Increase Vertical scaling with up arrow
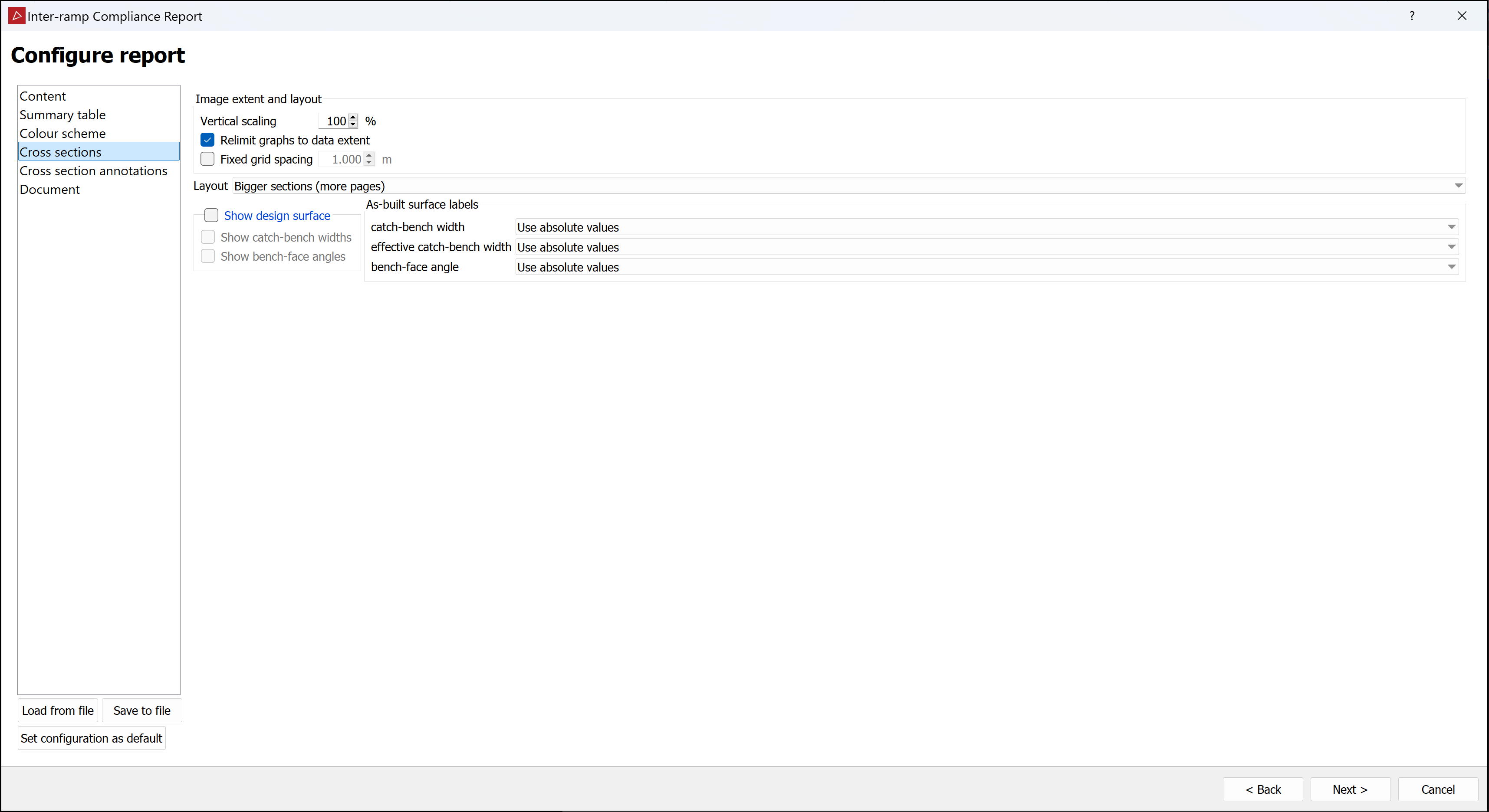This screenshot has width=1489, height=812. point(353,117)
